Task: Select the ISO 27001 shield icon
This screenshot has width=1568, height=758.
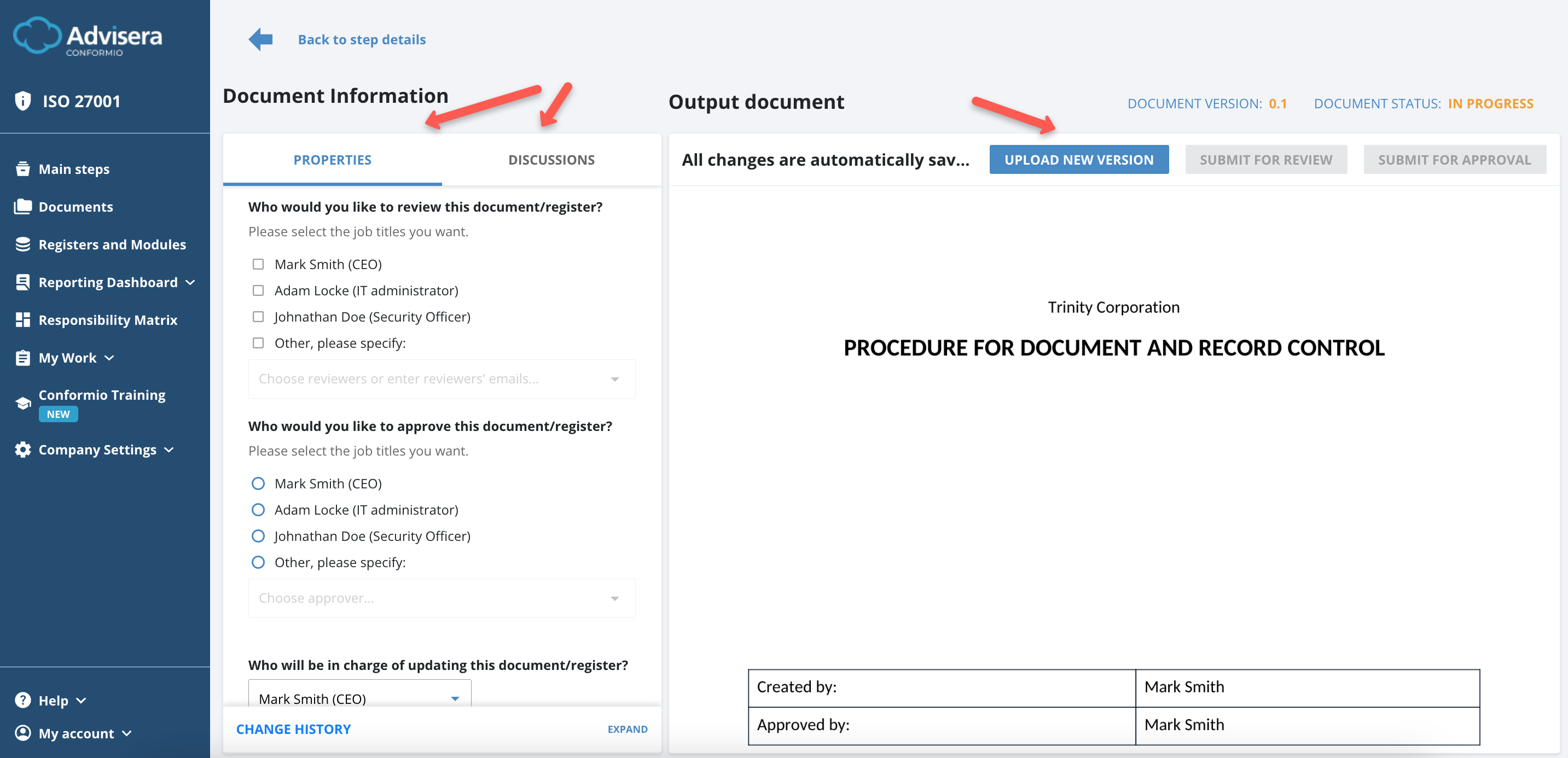Action: [23, 101]
